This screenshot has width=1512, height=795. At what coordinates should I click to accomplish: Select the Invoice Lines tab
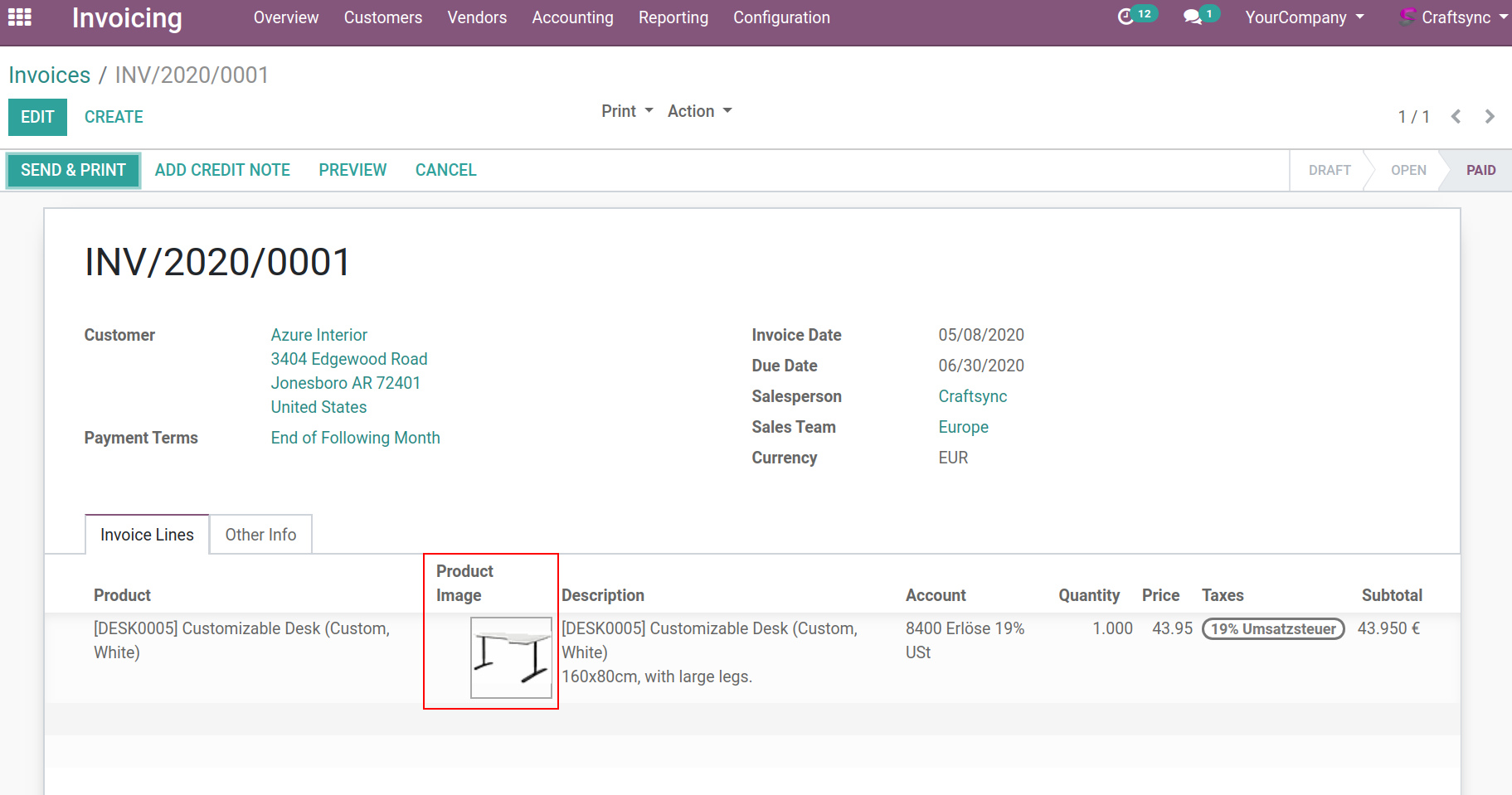pos(147,535)
